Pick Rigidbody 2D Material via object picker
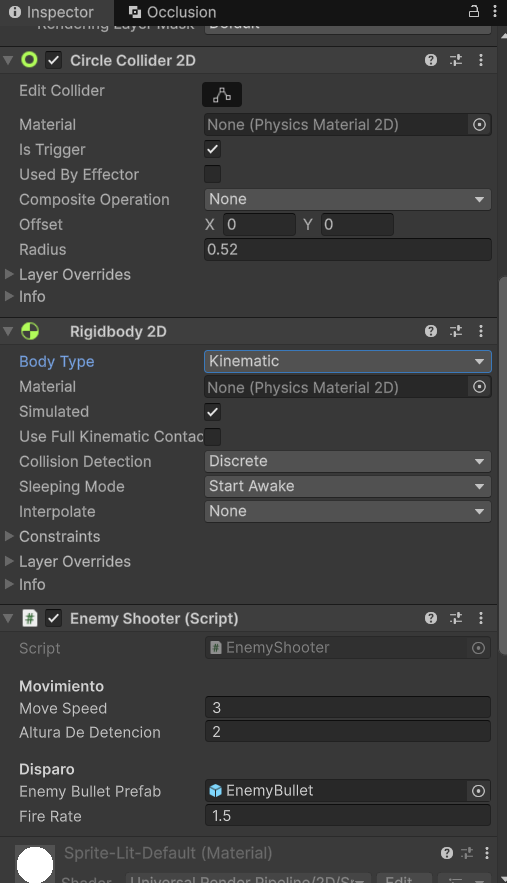The image size is (507, 883). click(x=479, y=387)
